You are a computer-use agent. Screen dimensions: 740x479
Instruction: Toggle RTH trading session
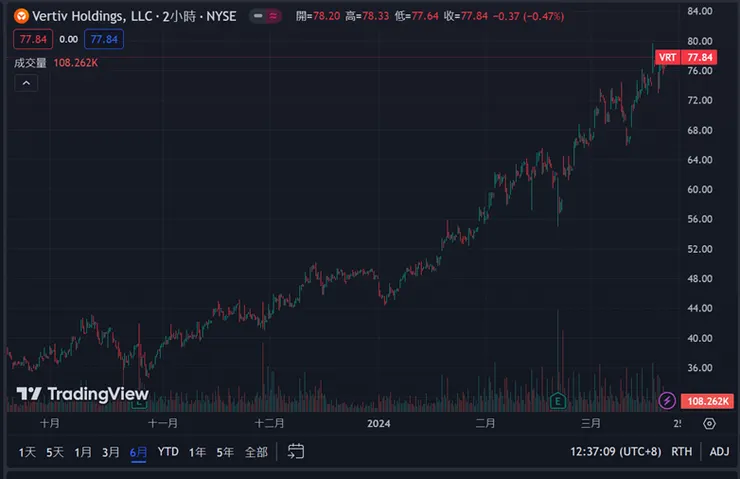tap(681, 452)
